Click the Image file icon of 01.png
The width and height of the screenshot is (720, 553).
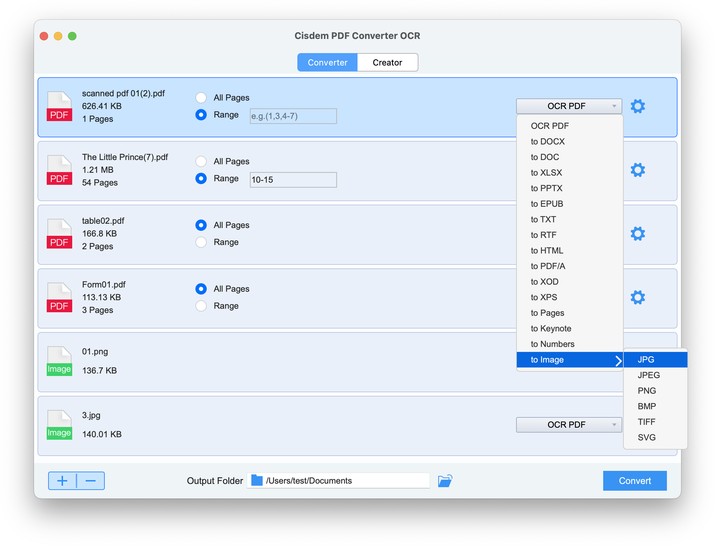pos(59,363)
